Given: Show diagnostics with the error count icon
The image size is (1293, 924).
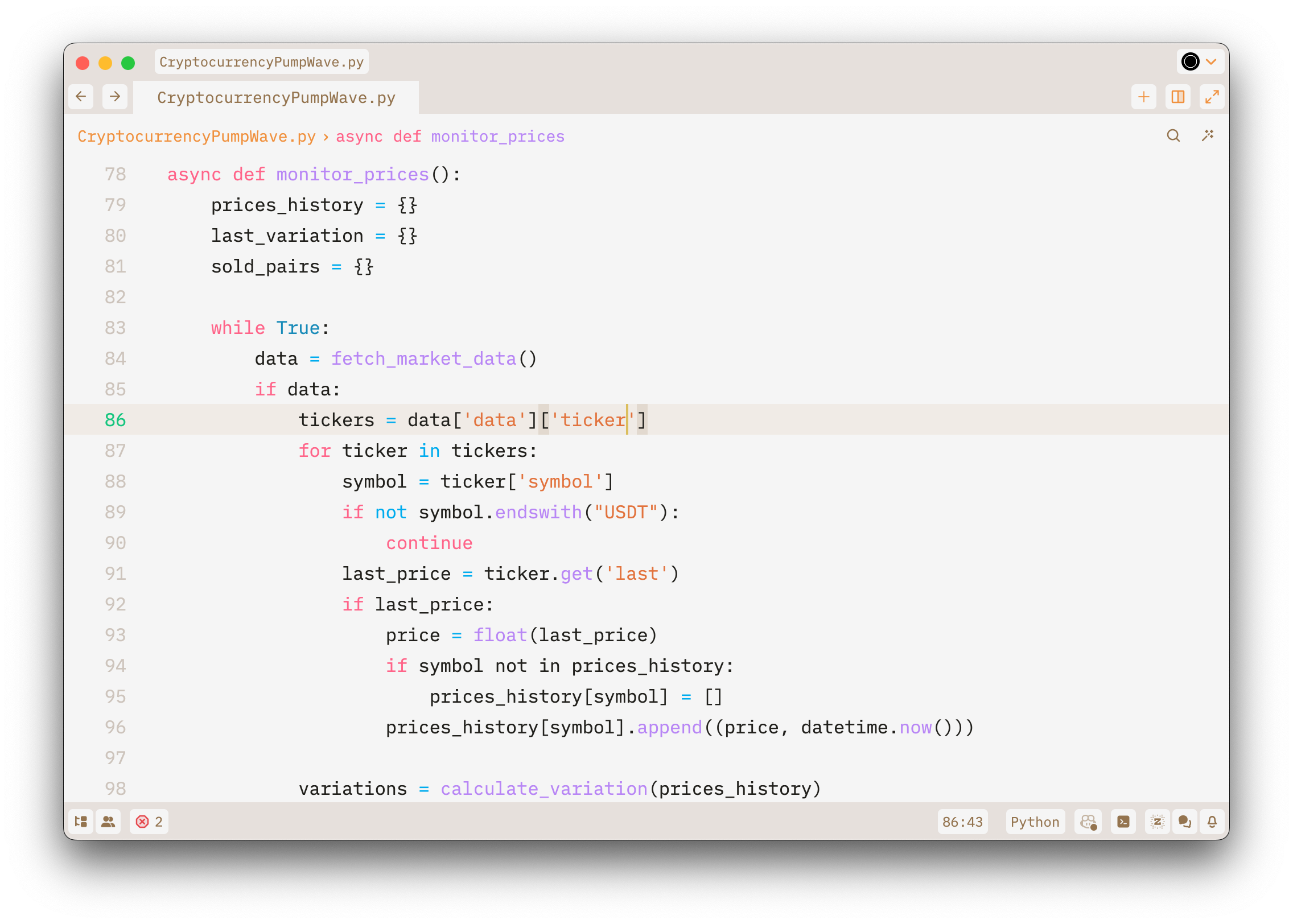Looking at the screenshot, I should click(x=149, y=821).
